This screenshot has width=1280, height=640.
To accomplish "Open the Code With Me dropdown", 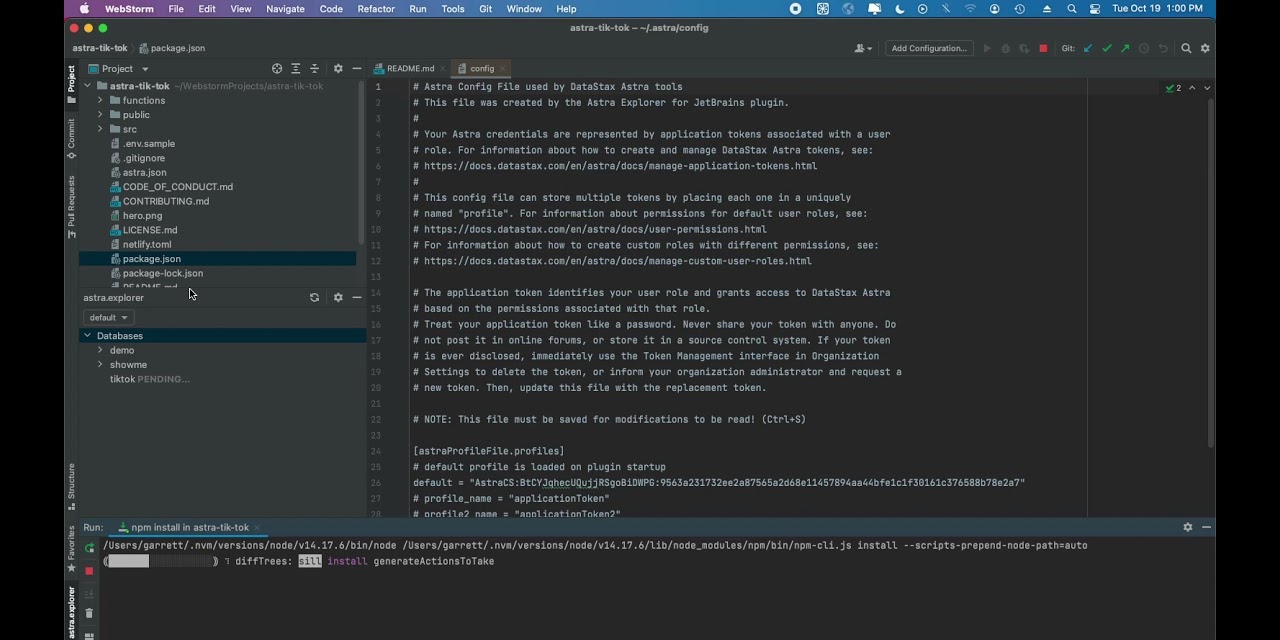I will tap(863, 48).
